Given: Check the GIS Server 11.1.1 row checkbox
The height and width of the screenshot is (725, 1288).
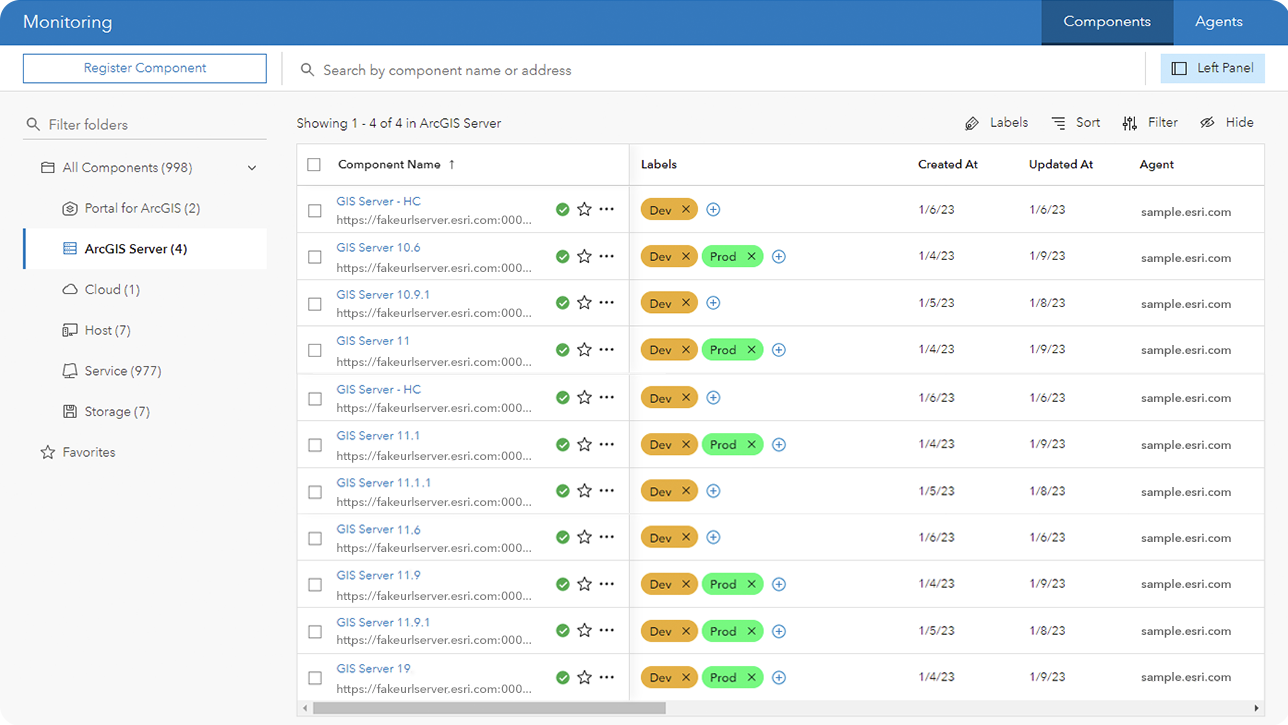Looking at the screenshot, I should point(315,492).
